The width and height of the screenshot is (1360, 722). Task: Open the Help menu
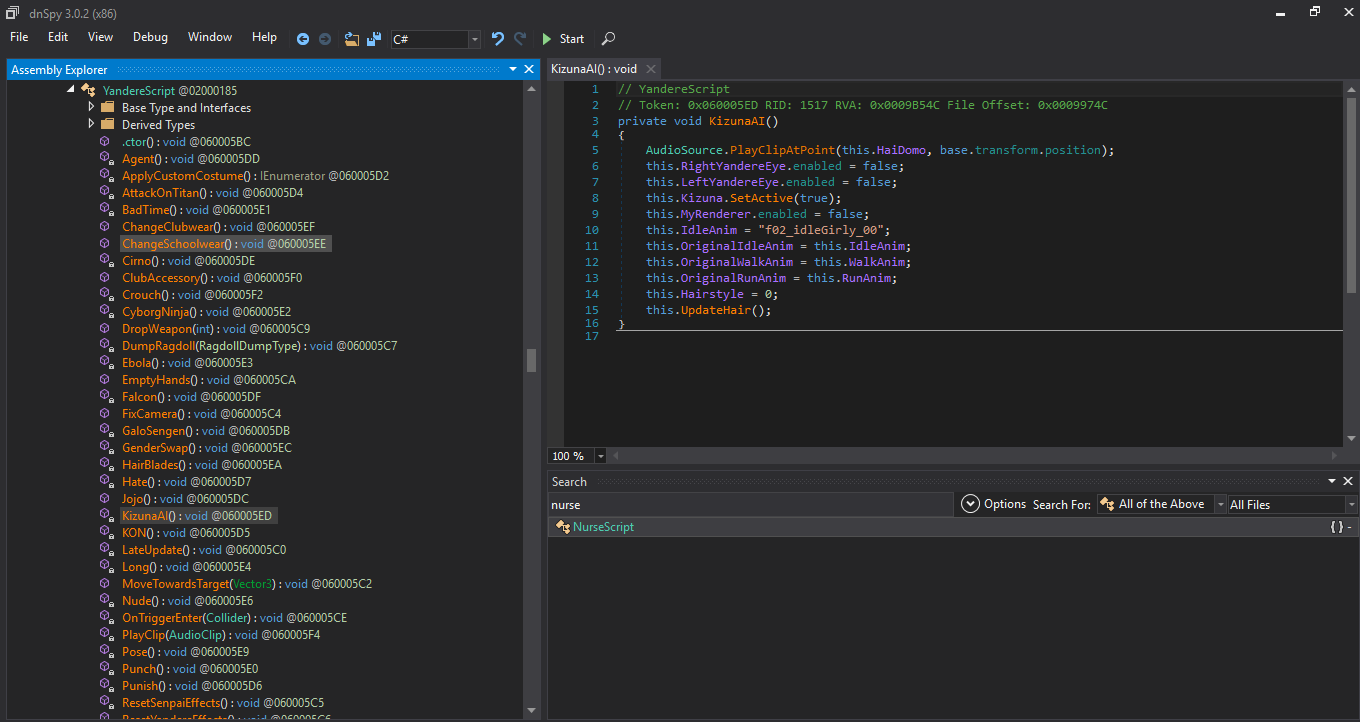(x=264, y=37)
